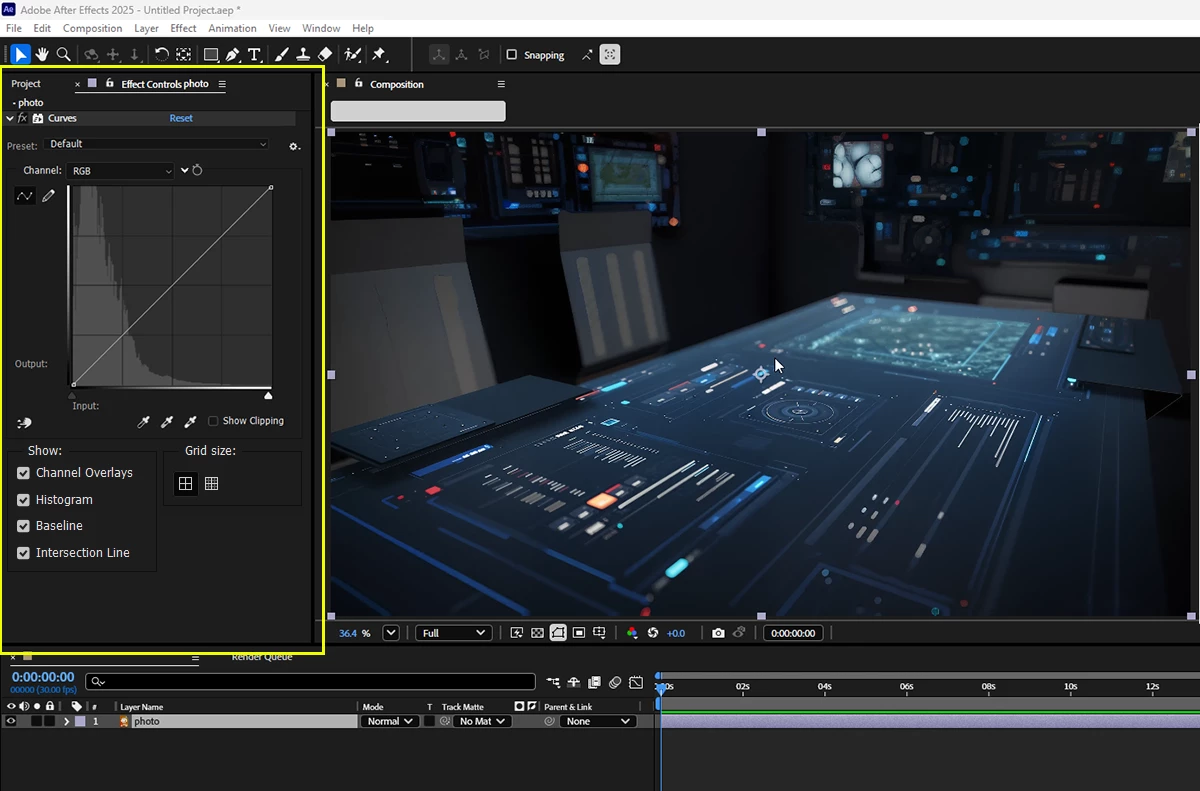Viewport: 1200px width, 791px height.
Task: Select the Puppet Pin tool
Action: point(379,55)
